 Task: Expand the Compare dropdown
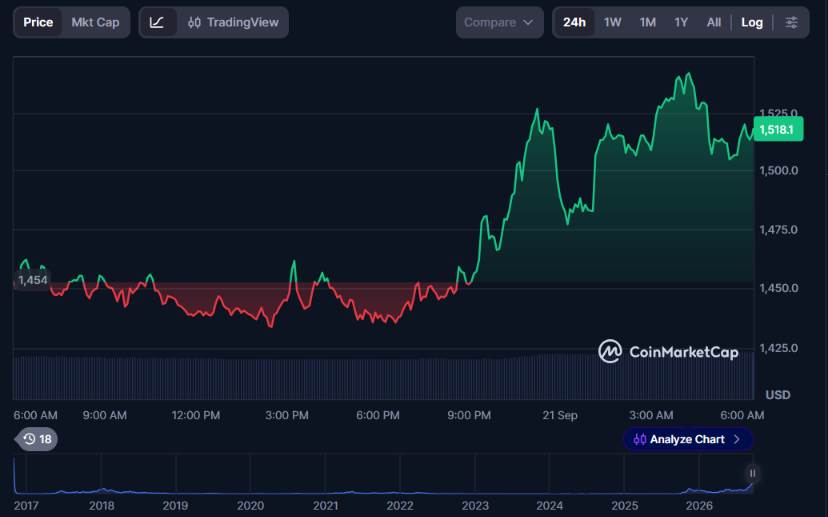click(500, 22)
